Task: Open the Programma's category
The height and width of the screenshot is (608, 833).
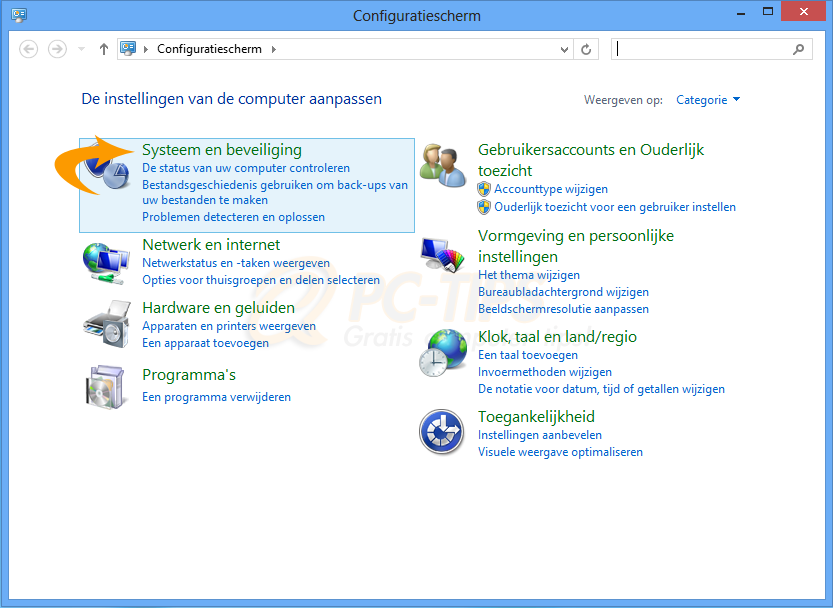Action: [x=189, y=375]
